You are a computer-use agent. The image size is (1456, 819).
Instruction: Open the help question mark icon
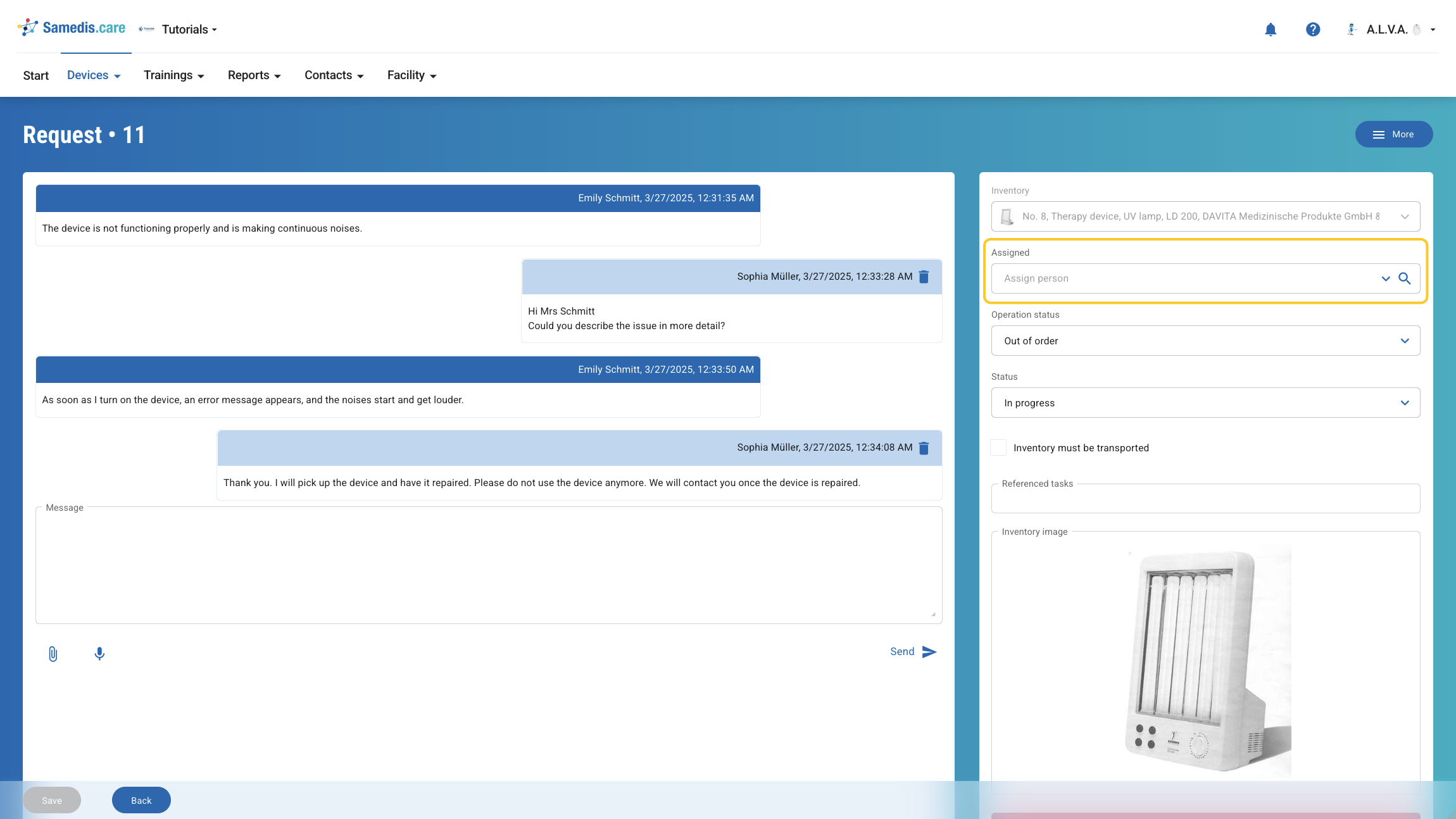[1313, 29]
